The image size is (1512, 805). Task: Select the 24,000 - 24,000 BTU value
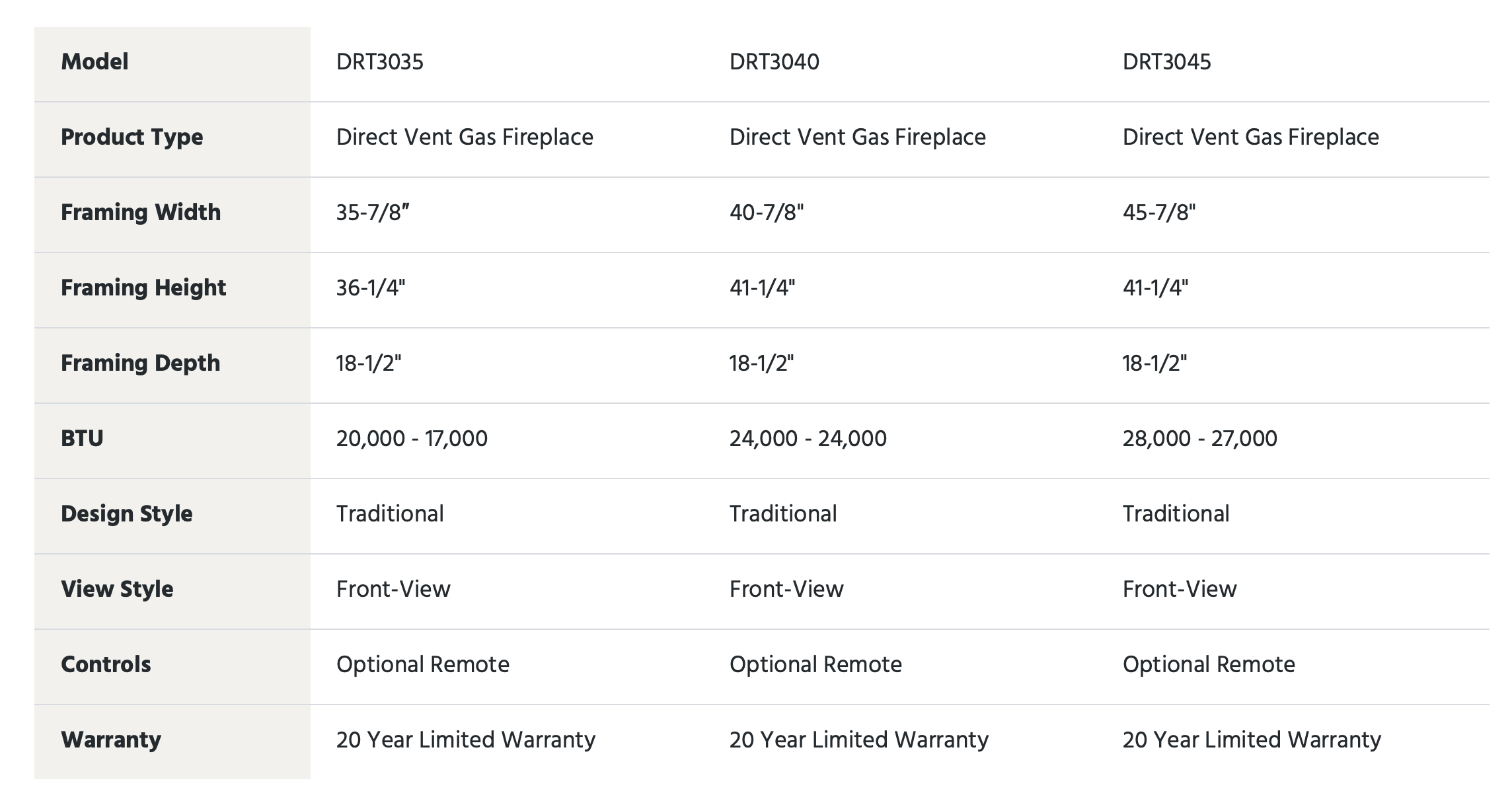[x=808, y=439]
